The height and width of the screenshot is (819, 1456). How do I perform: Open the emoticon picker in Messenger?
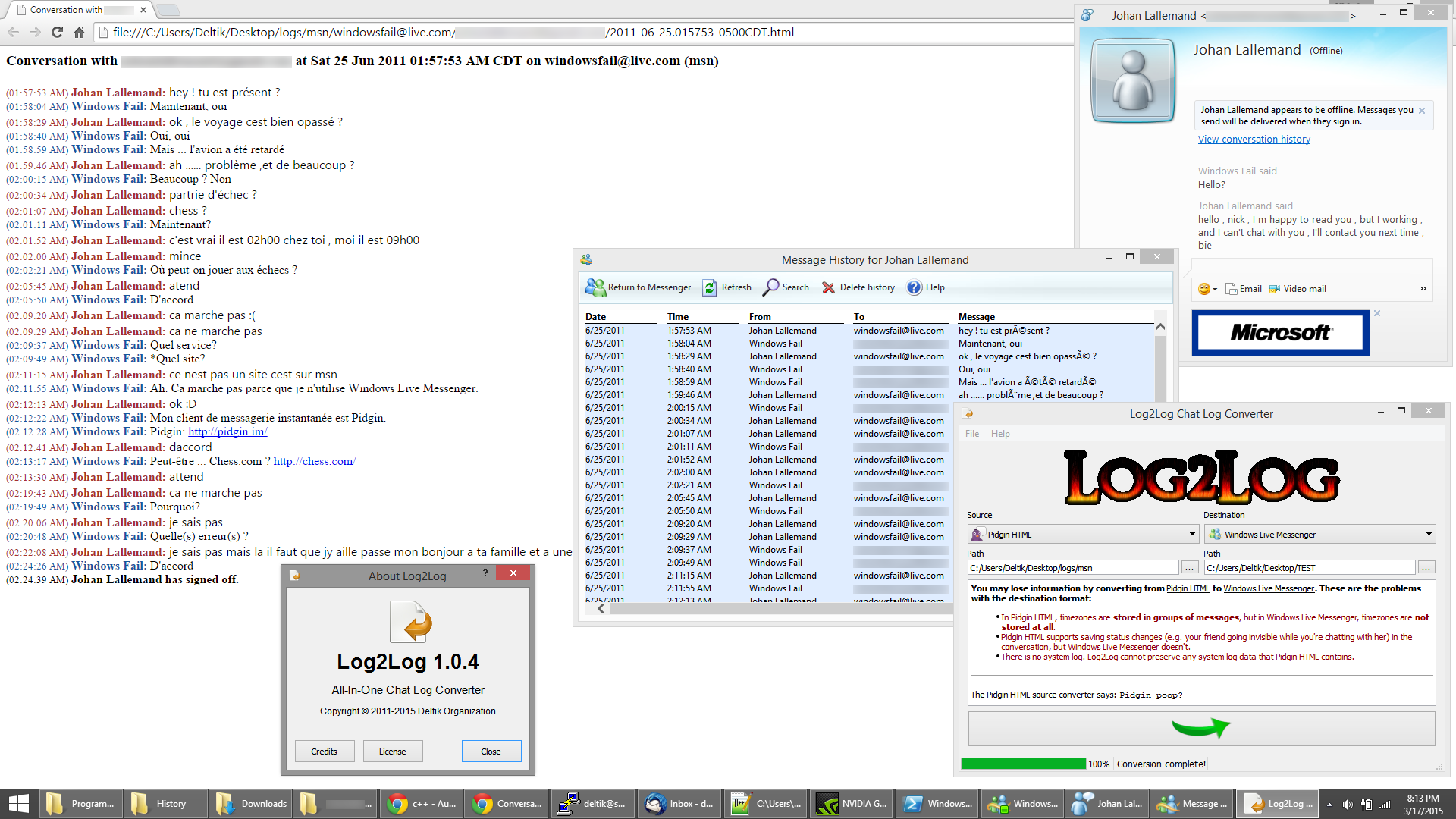1203,289
